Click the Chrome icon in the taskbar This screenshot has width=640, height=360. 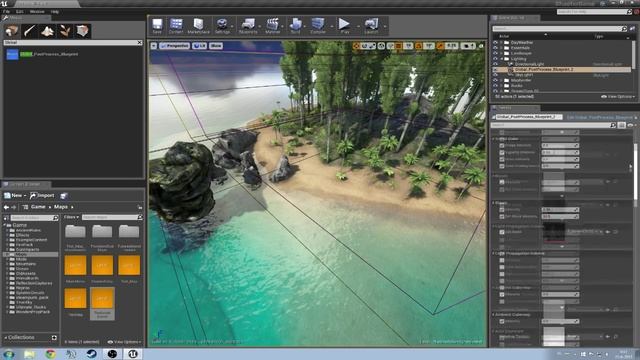pyautogui.click(x=51, y=354)
